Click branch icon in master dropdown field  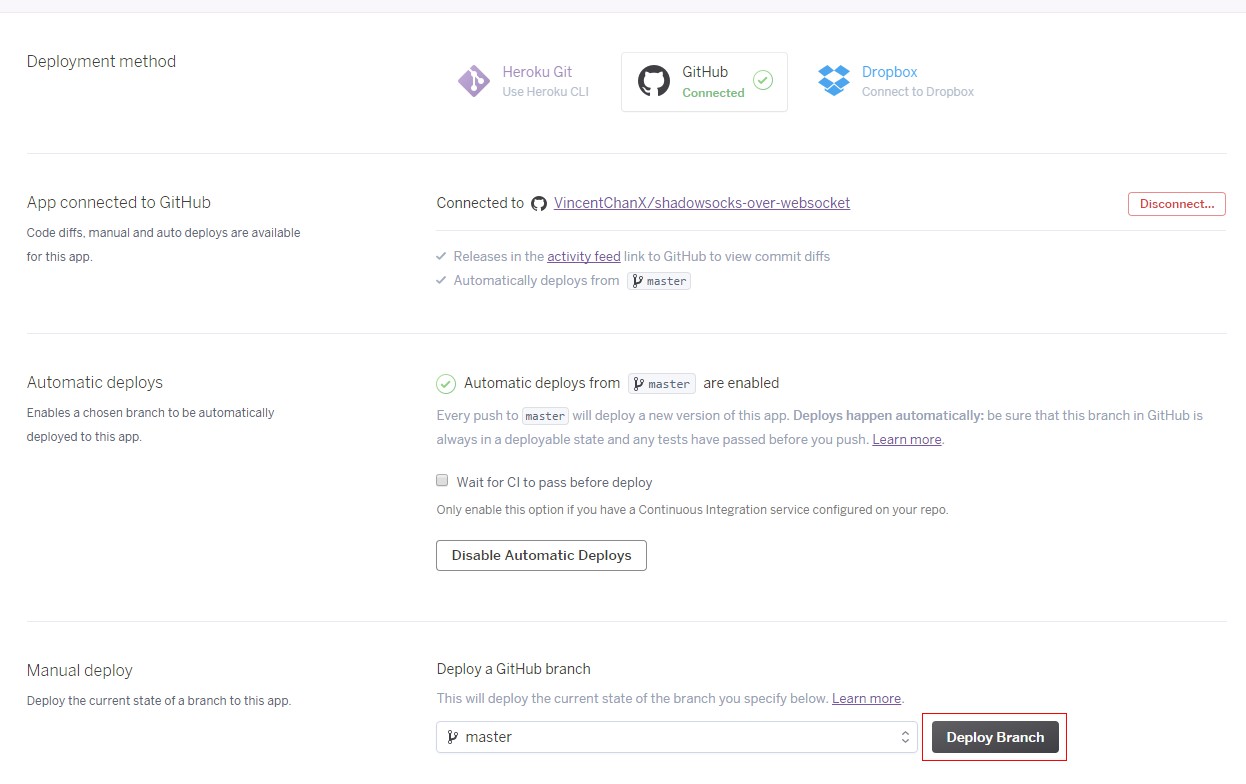453,737
